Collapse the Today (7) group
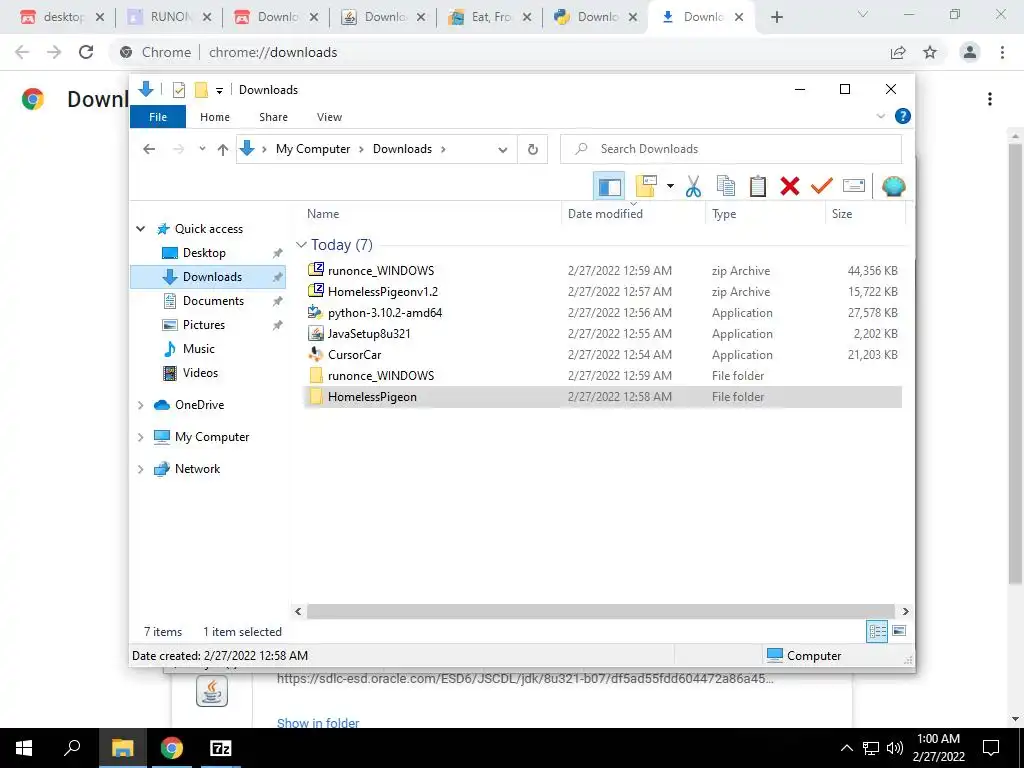The image size is (1024, 768). 301,245
